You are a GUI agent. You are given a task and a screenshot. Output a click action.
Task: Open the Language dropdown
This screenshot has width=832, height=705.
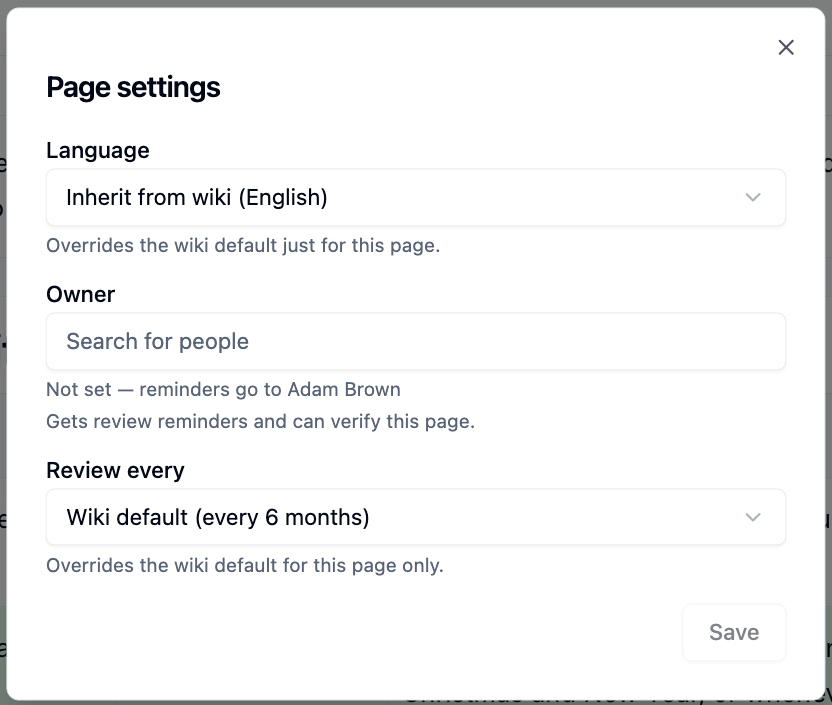click(x=415, y=197)
